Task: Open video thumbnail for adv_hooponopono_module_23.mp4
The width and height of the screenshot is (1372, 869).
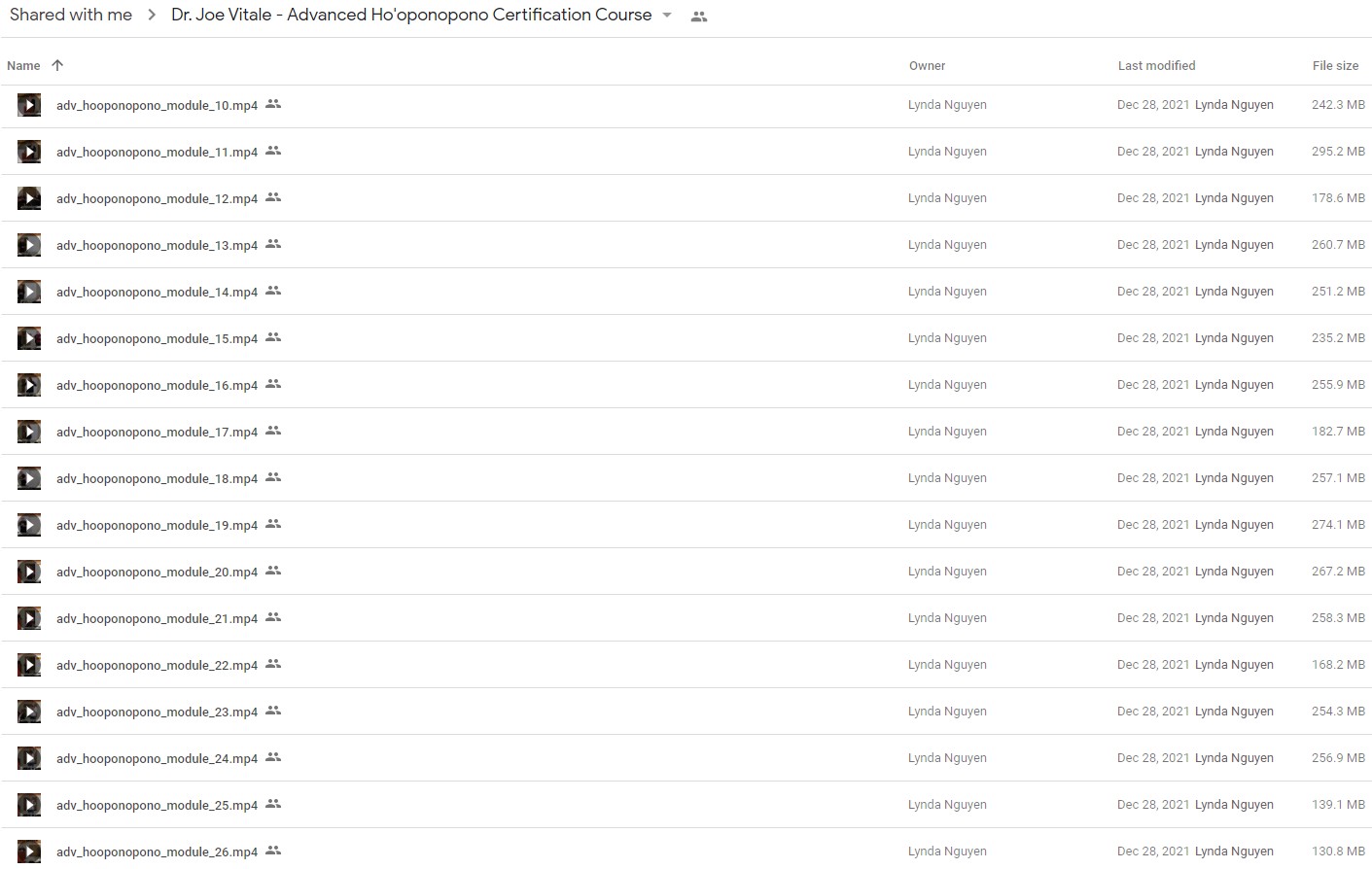Action: coord(29,712)
